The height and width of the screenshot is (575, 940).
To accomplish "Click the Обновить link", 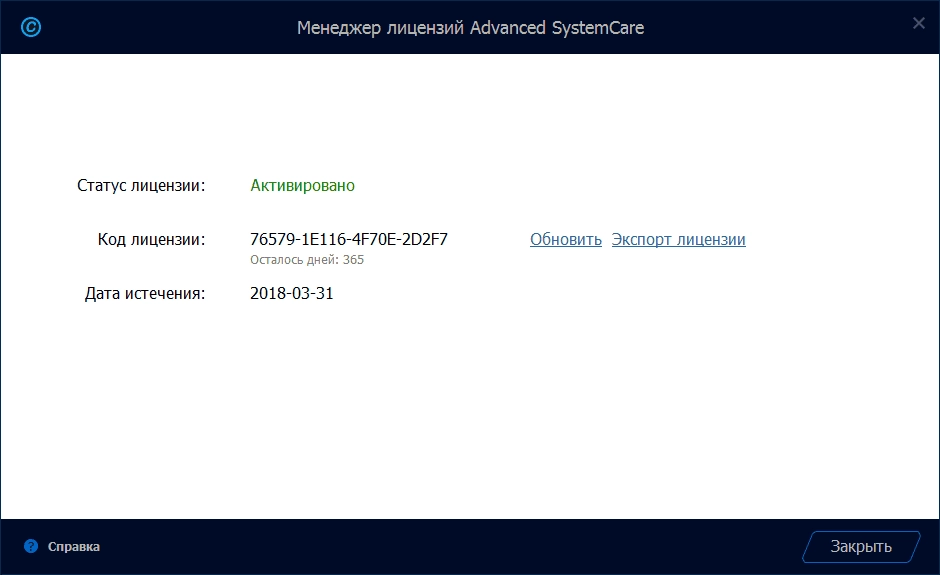I will 565,239.
